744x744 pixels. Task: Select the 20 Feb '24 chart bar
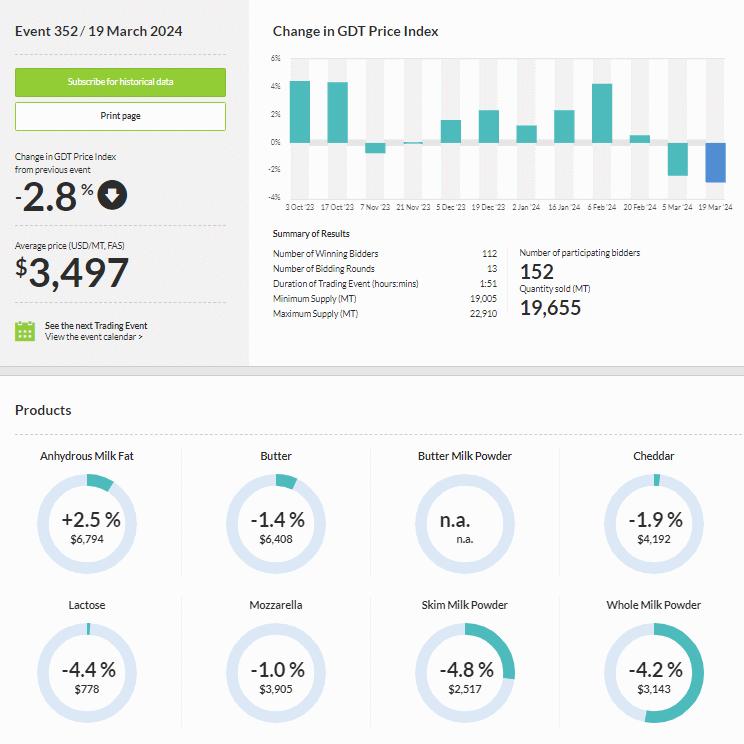coord(640,139)
